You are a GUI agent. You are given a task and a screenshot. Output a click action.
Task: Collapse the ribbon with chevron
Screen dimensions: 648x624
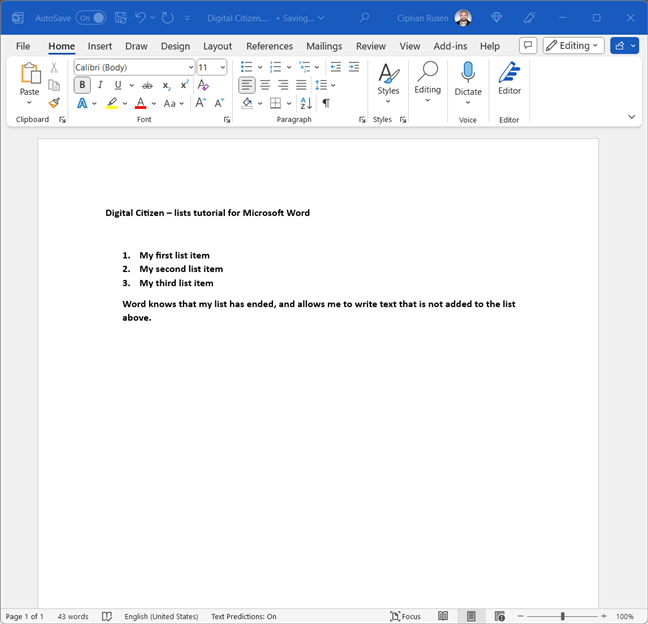[631, 117]
